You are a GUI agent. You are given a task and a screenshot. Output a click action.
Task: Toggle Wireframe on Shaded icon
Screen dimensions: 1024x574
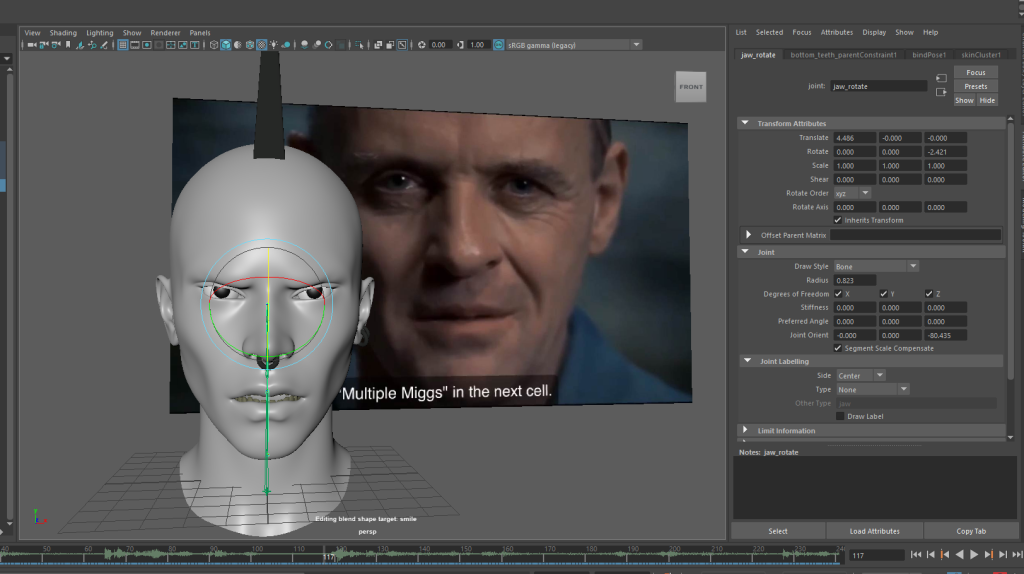pyautogui.click(x=249, y=45)
